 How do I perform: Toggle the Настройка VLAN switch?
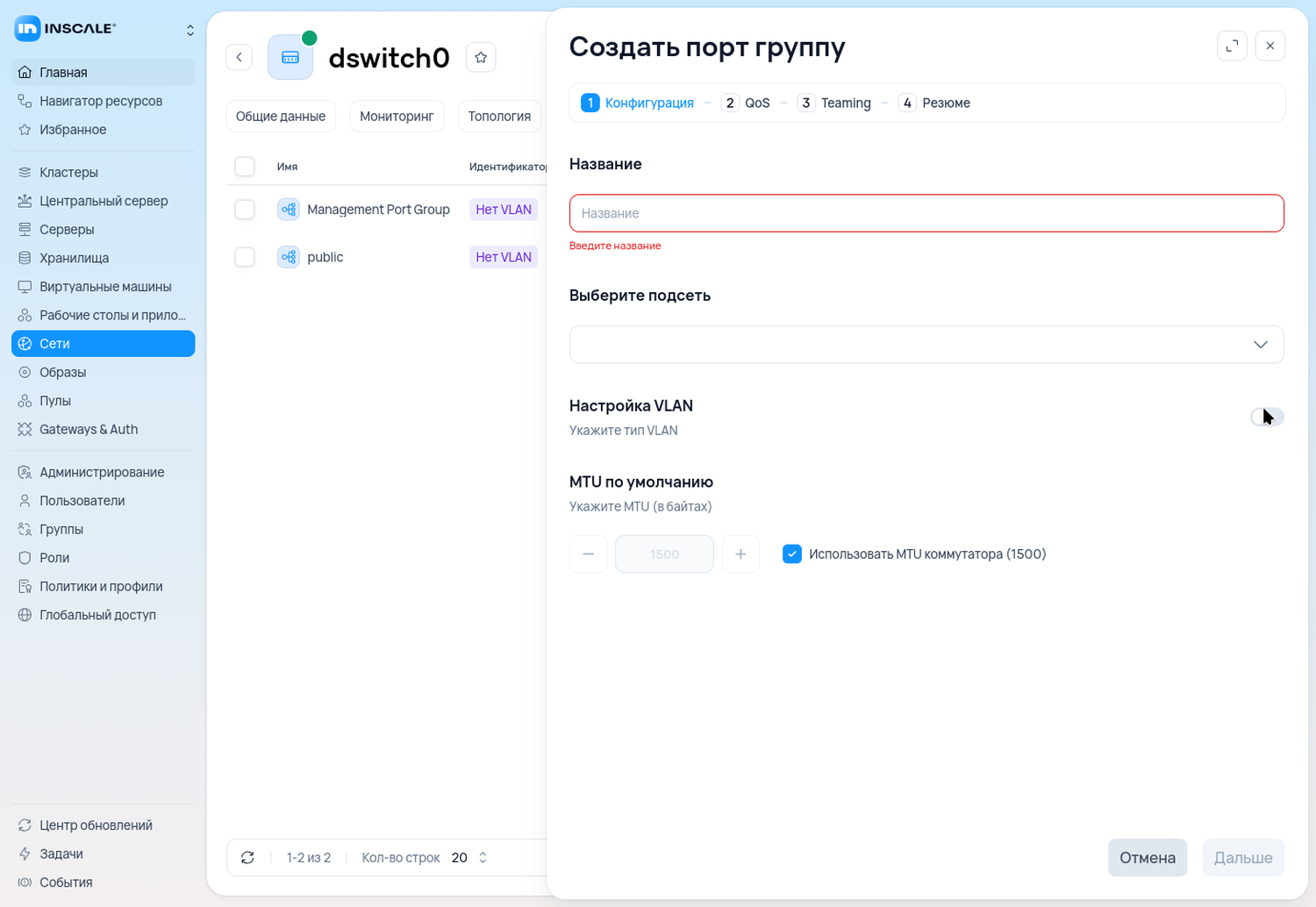pyautogui.click(x=1267, y=417)
